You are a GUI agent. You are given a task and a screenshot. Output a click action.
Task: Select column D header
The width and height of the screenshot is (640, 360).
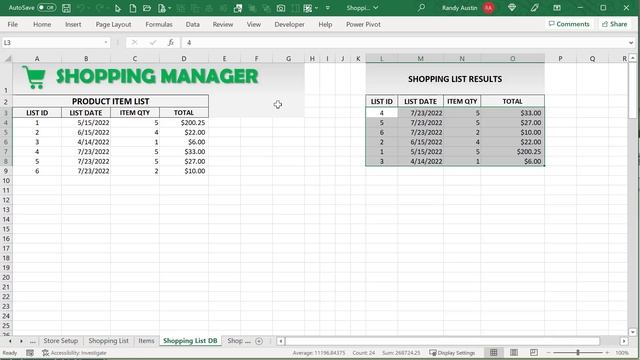pos(184,59)
